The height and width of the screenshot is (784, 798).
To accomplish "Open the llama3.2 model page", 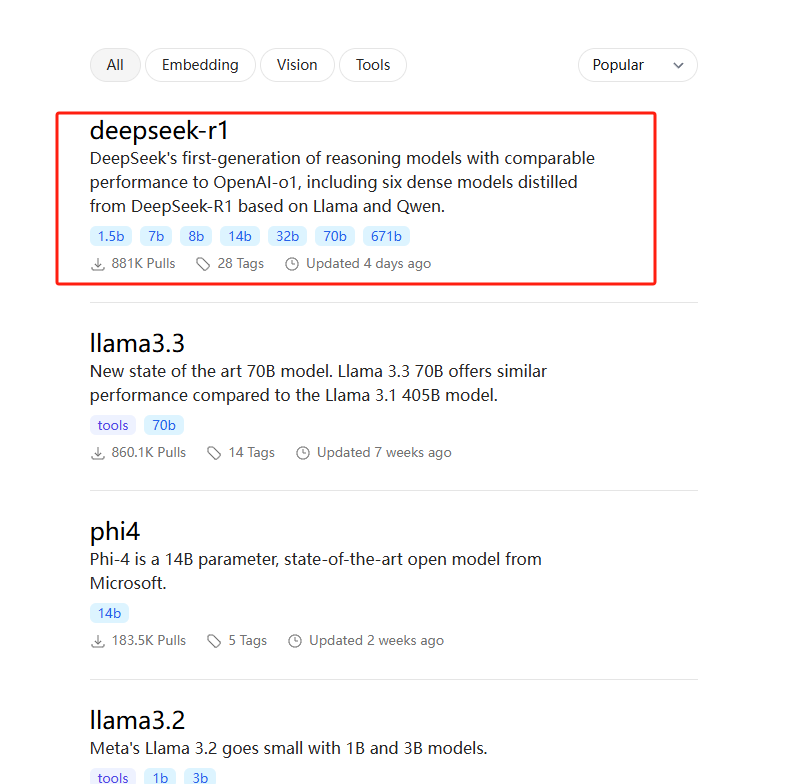I will click(137, 720).
